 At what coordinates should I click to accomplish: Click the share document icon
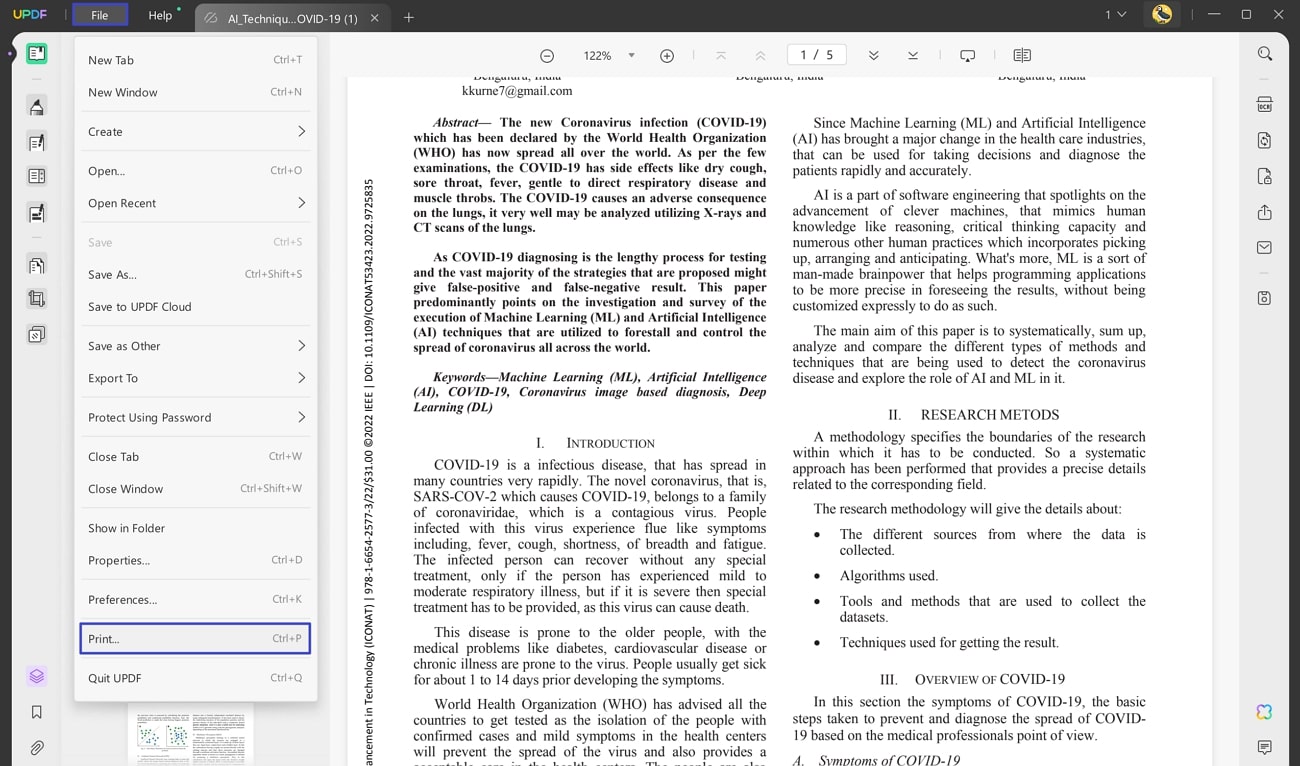coord(1265,212)
